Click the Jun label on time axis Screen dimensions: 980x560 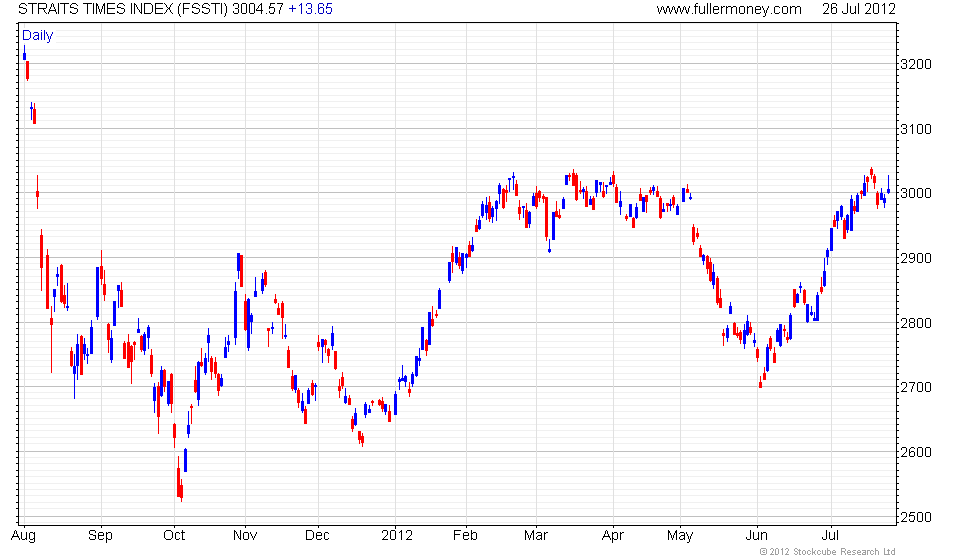click(756, 536)
